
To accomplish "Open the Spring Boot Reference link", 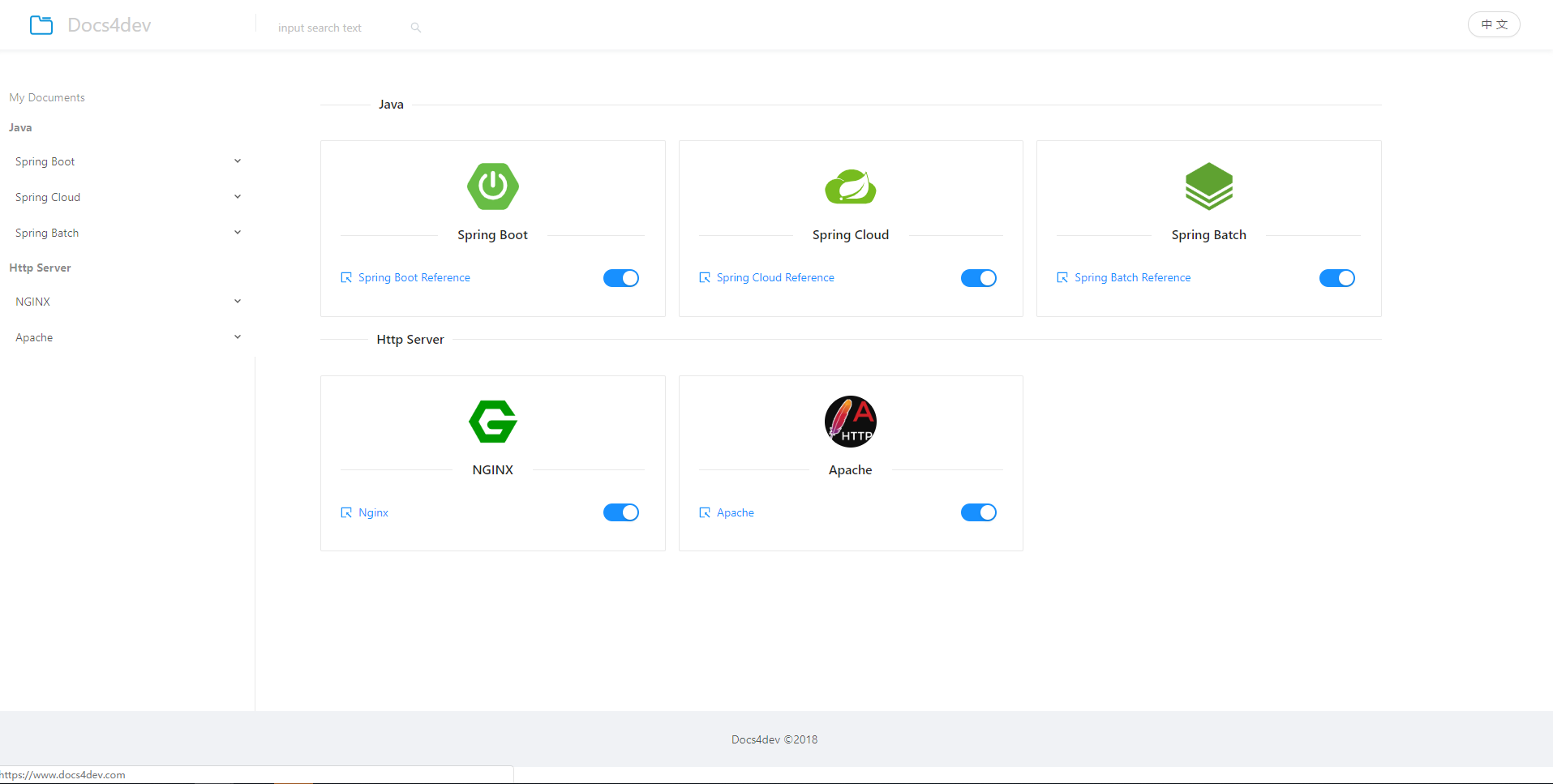I will click(x=414, y=277).
